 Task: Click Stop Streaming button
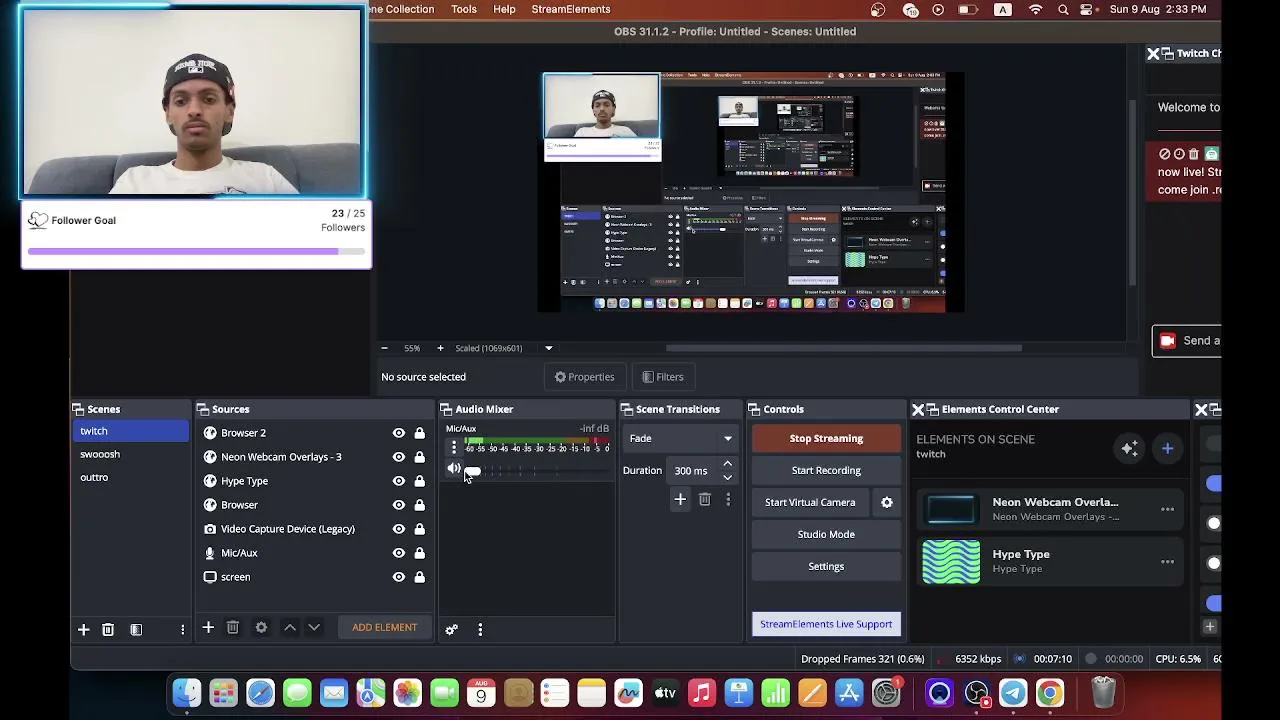(826, 438)
